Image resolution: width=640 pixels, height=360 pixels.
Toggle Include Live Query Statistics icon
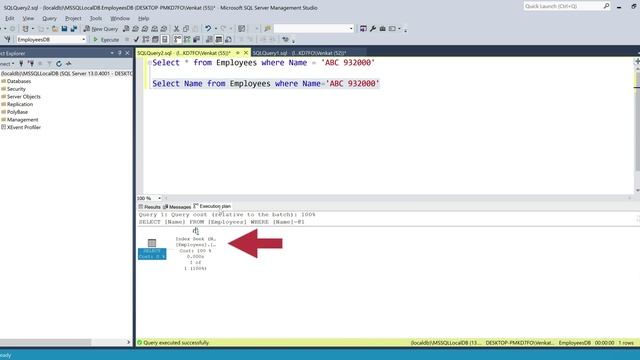187,40
